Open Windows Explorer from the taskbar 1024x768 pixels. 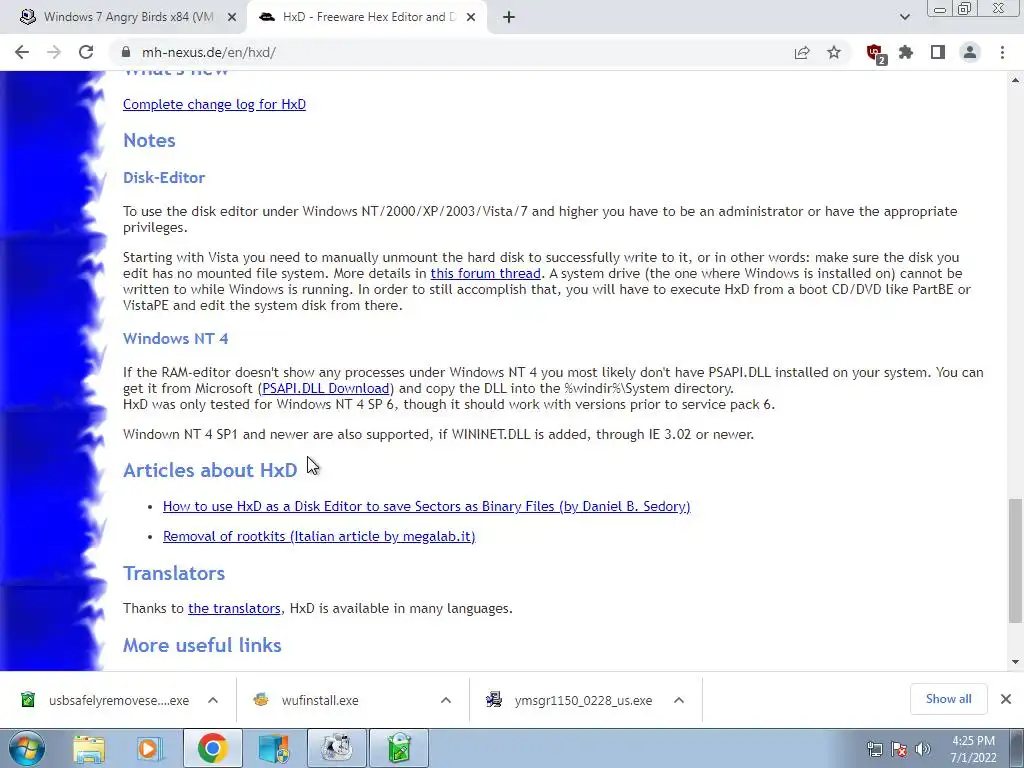(x=89, y=748)
